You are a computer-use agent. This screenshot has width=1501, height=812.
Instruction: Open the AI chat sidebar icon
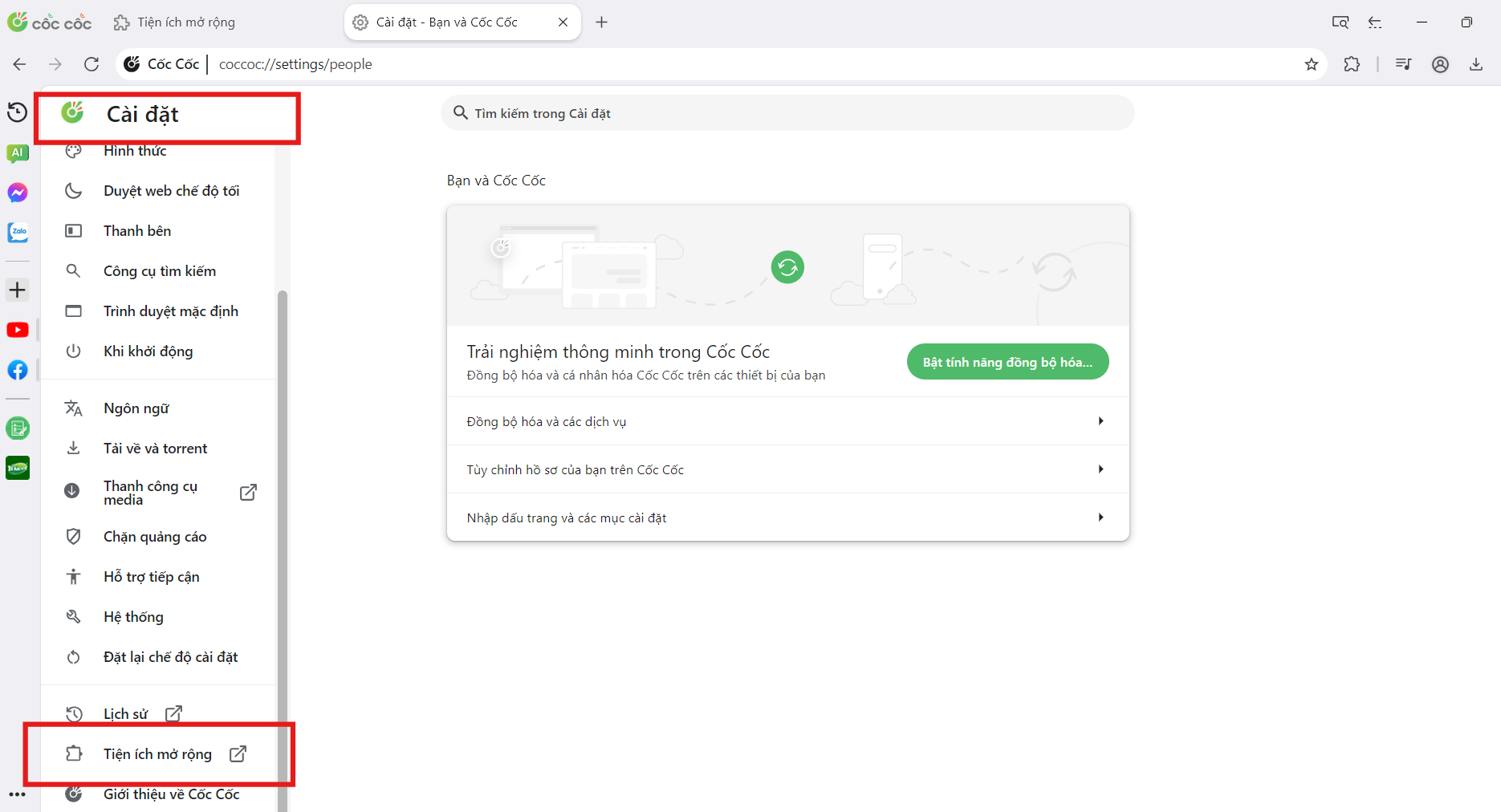coord(17,152)
